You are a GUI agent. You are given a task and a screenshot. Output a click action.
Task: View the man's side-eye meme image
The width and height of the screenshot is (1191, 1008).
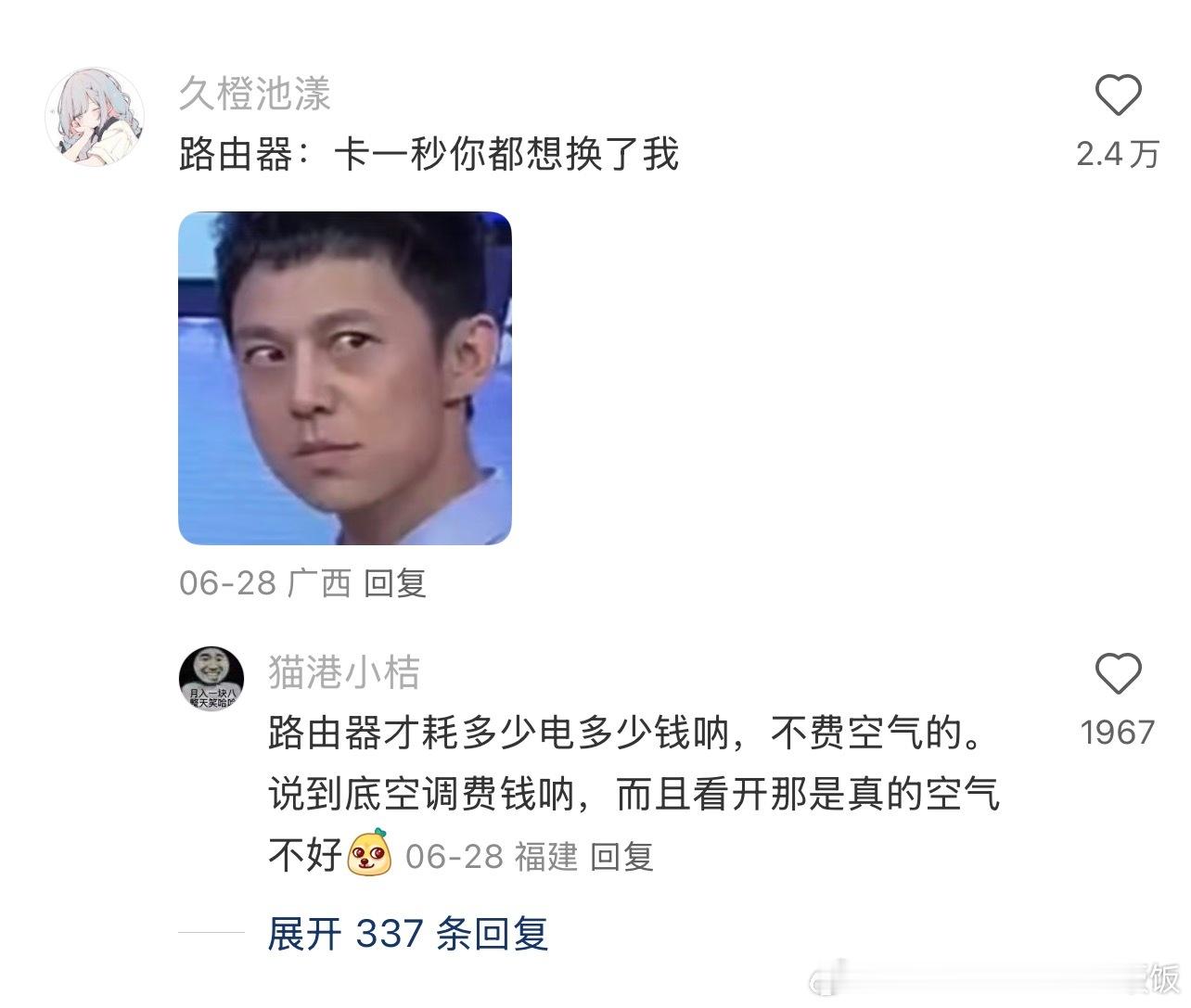tap(345, 378)
